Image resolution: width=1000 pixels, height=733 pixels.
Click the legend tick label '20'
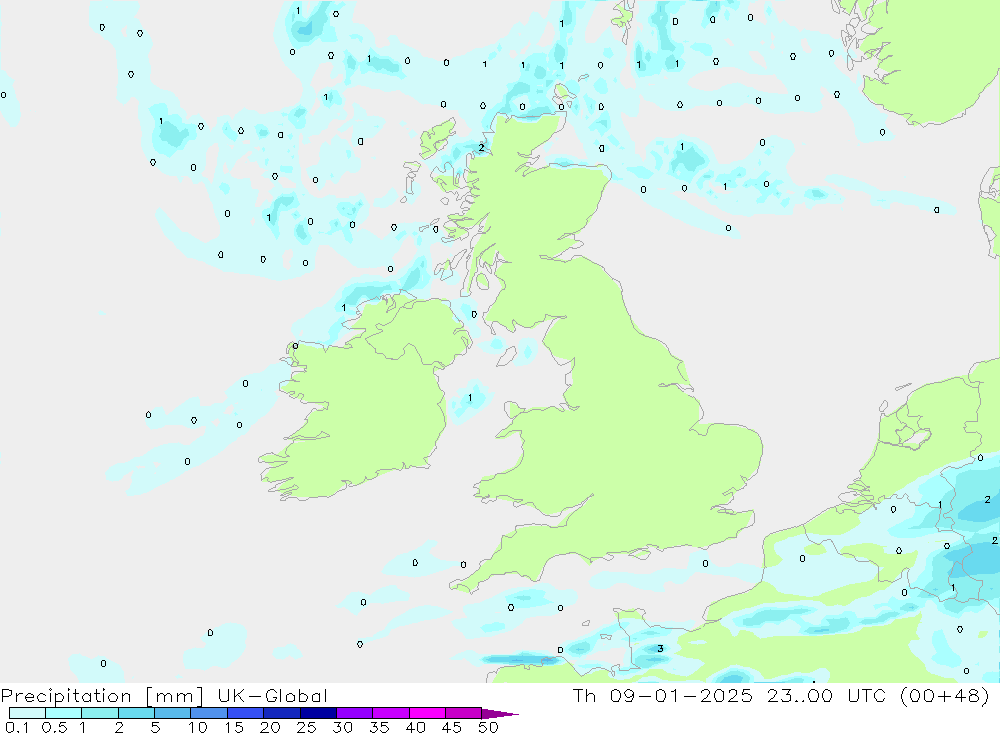(x=270, y=727)
